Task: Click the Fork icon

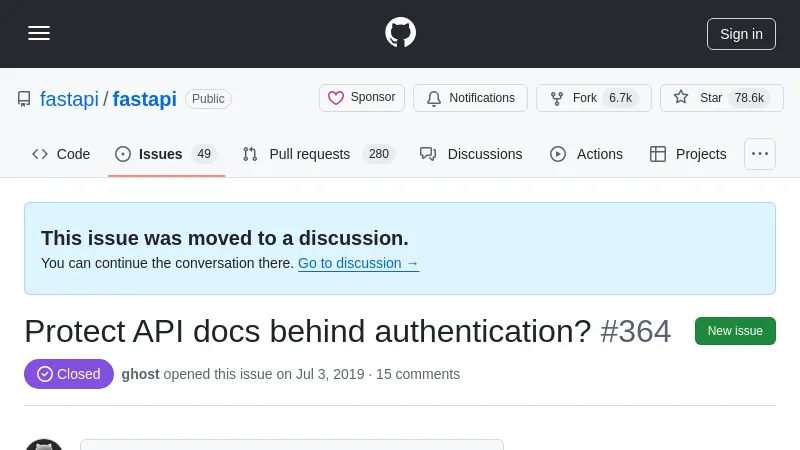Action: coord(557,98)
